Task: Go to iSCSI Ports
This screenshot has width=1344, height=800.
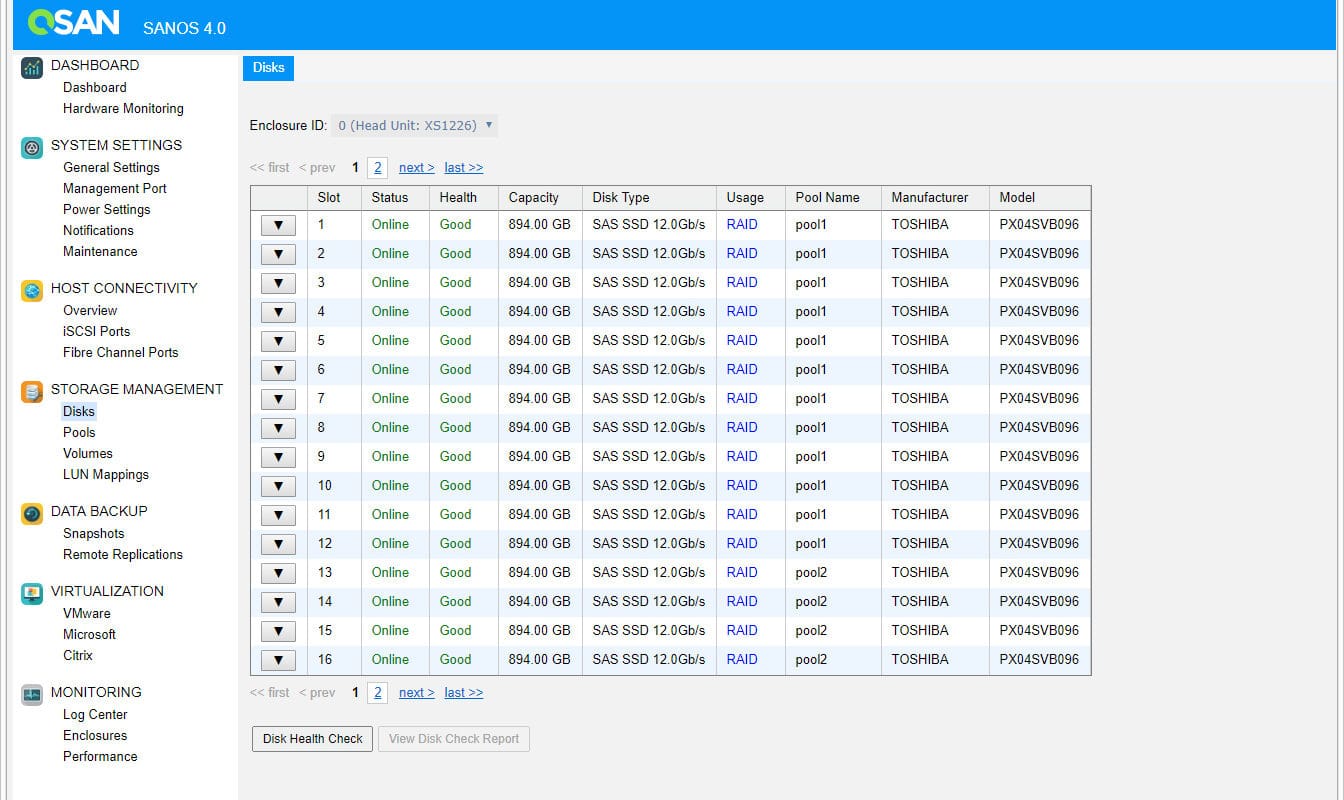Action: coord(97,331)
